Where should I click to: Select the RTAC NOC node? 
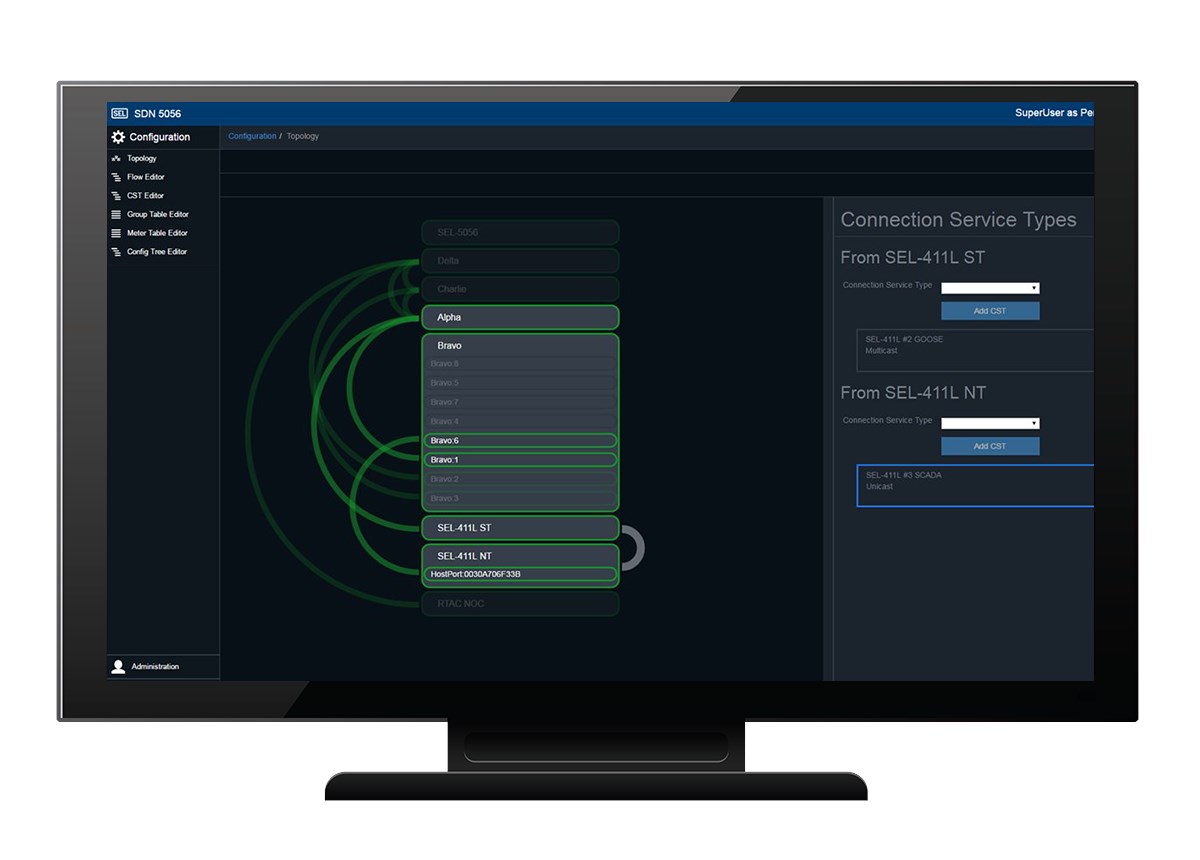tap(520, 604)
